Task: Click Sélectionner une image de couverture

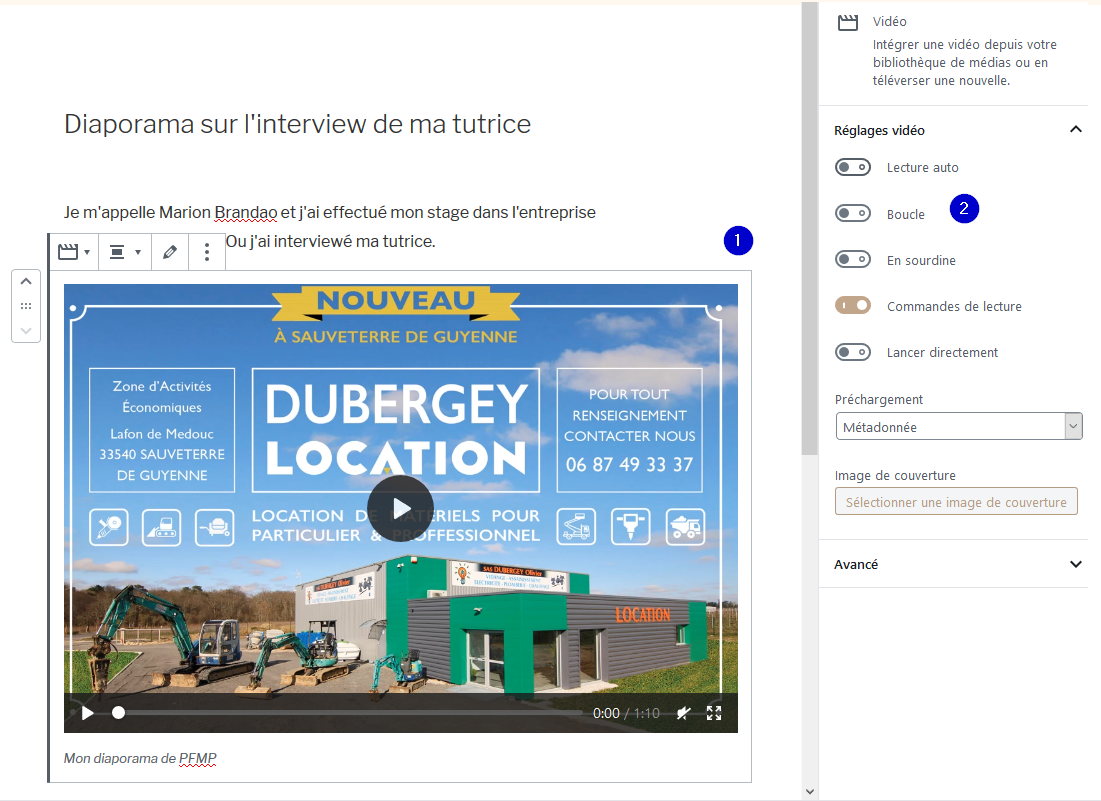Action: pos(956,502)
